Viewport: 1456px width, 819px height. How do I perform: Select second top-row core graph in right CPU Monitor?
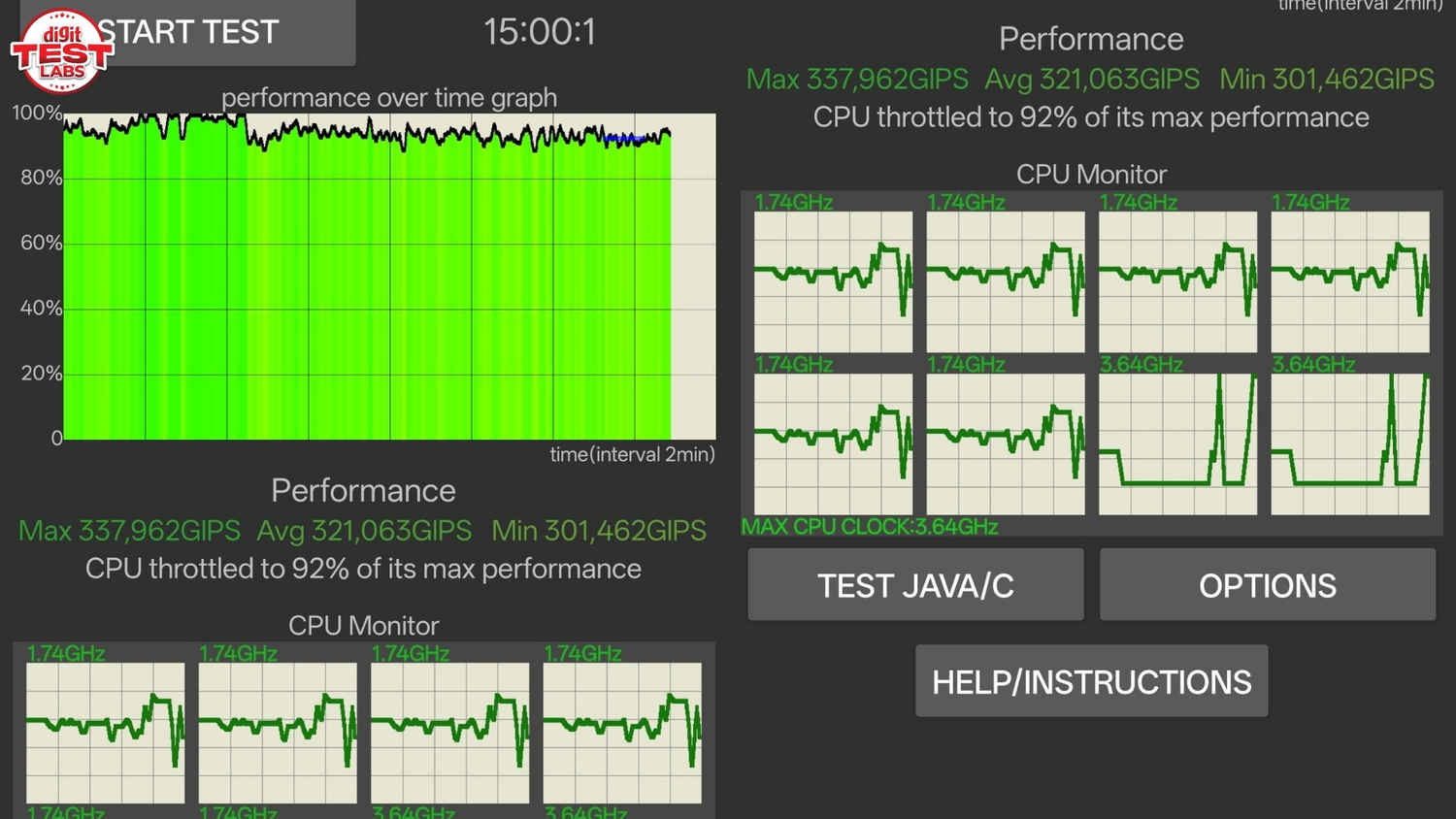[1005, 281]
